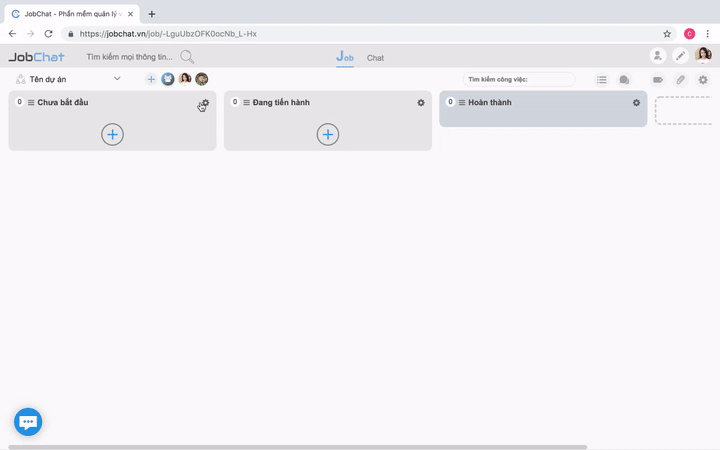Open the labels tag icon
This screenshot has width=720, height=450.
658,80
